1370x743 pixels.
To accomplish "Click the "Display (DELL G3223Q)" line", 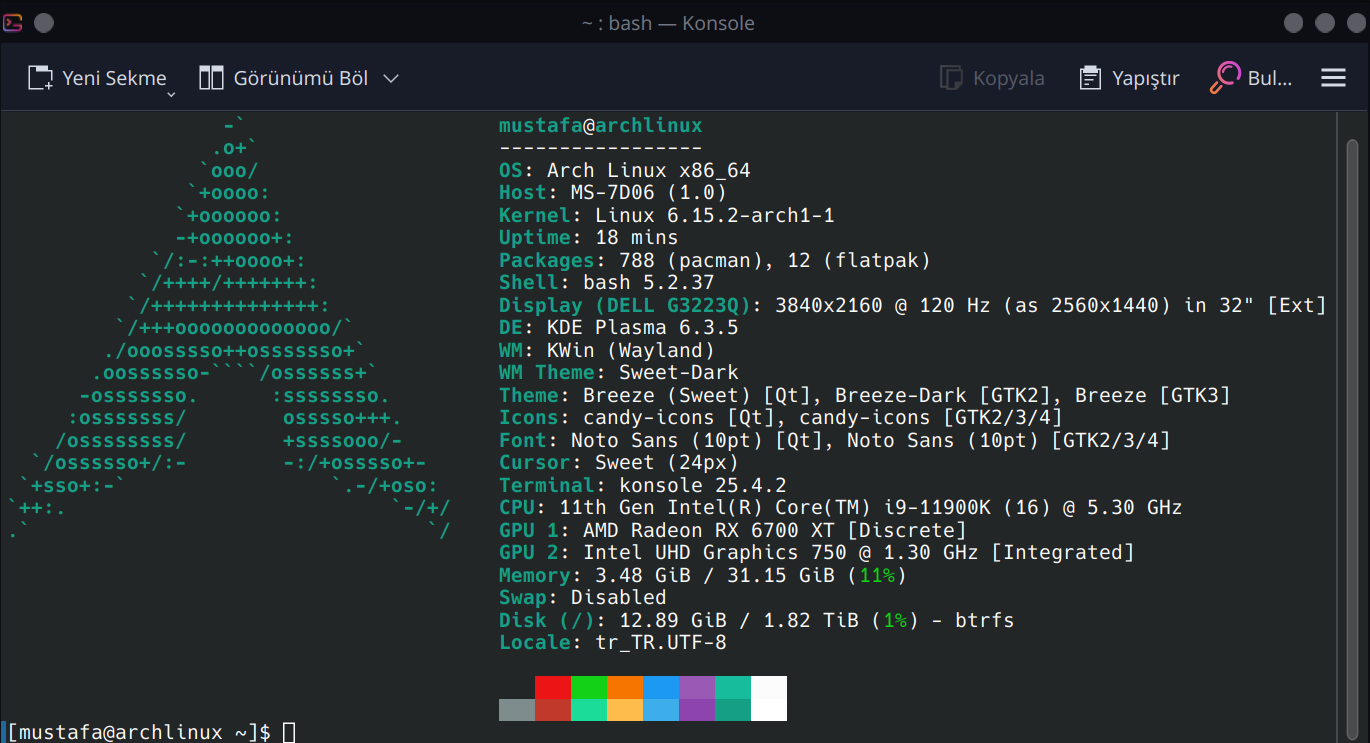I will 913,306.
